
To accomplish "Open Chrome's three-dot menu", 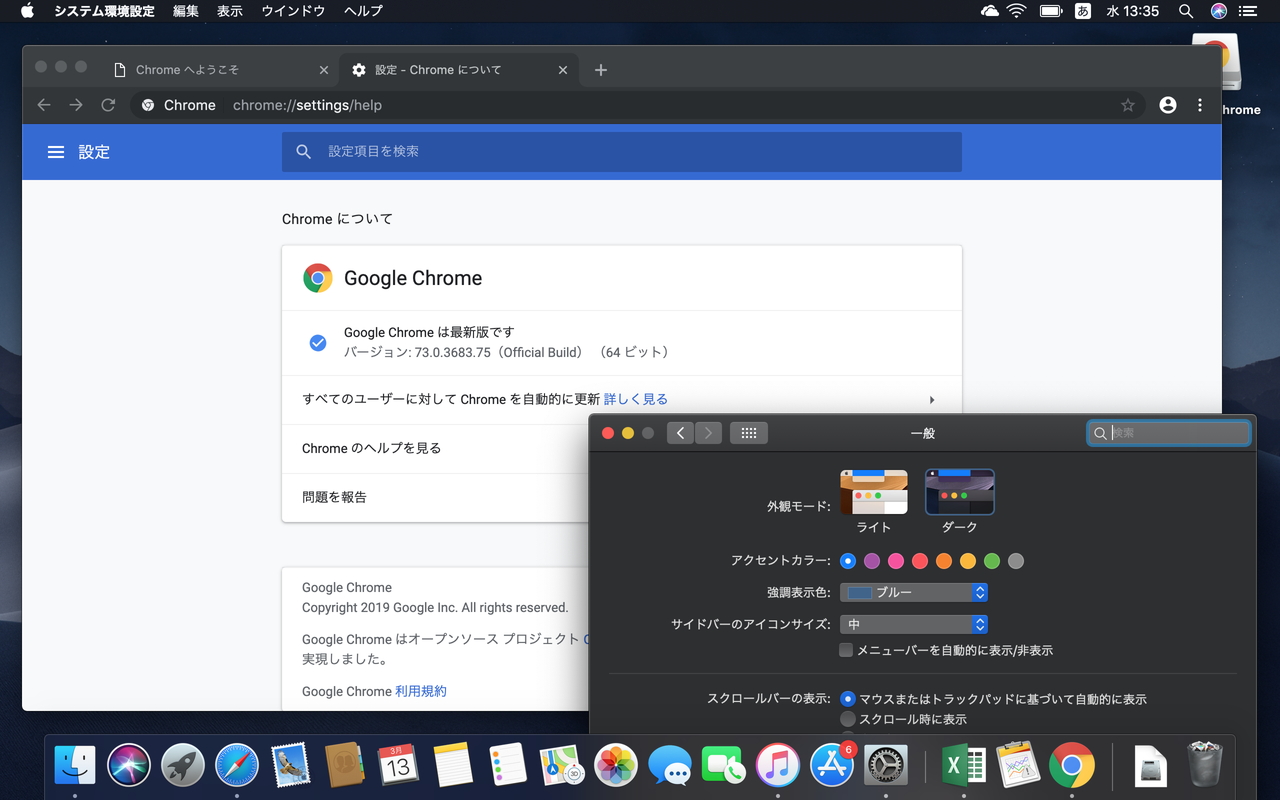I will [1199, 105].
